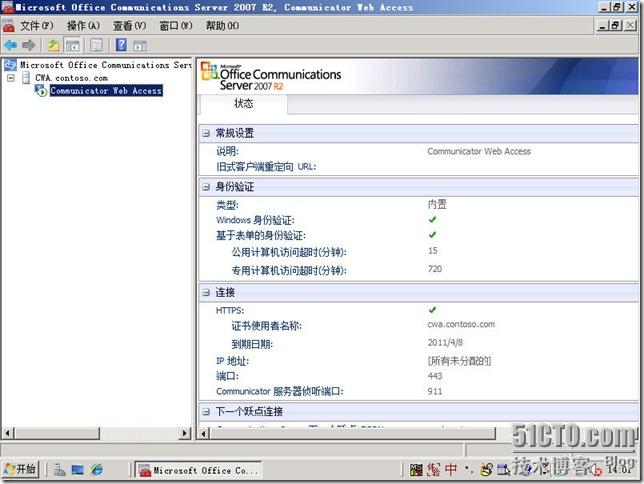
Task: Click the Properties toolbar icon
Action: [x=97, y=45]
